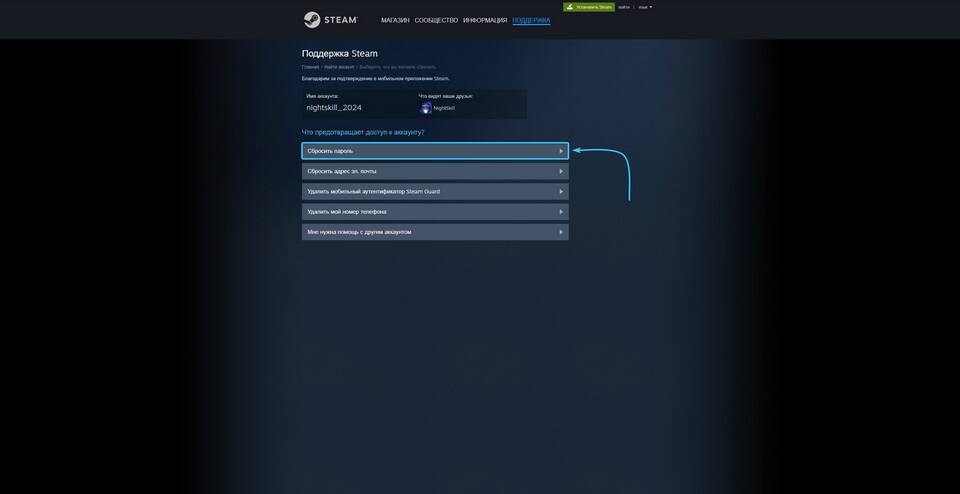
Task: Click arrow on 'Удалить мой номер телефона' row
Action: [560, 212]
